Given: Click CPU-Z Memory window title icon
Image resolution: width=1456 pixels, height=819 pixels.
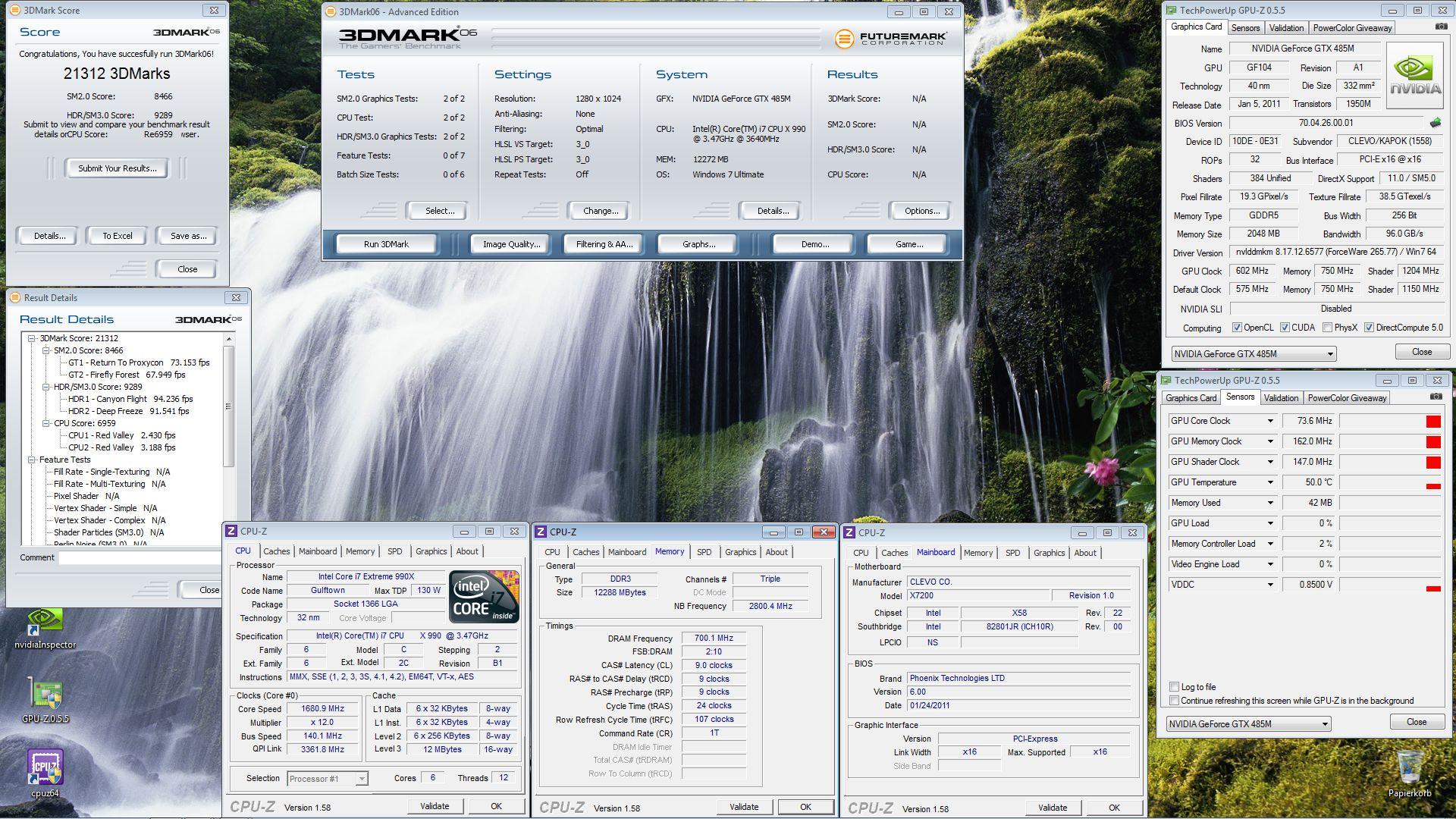Looking at the screenshot, I should 541,532.
